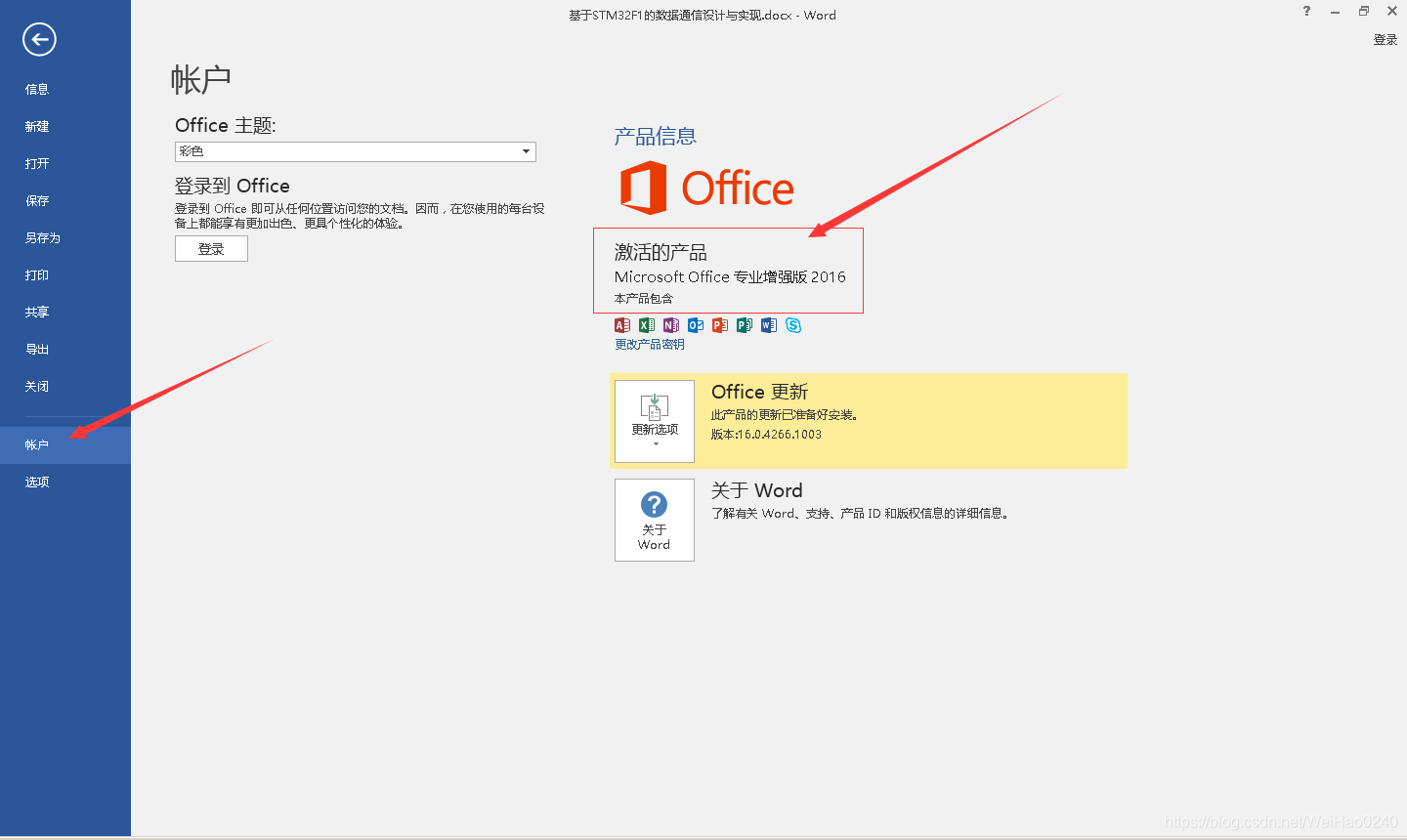Click the Outlook icon in product list
This screenshot has height=840, width=1407.
point(696,325)
